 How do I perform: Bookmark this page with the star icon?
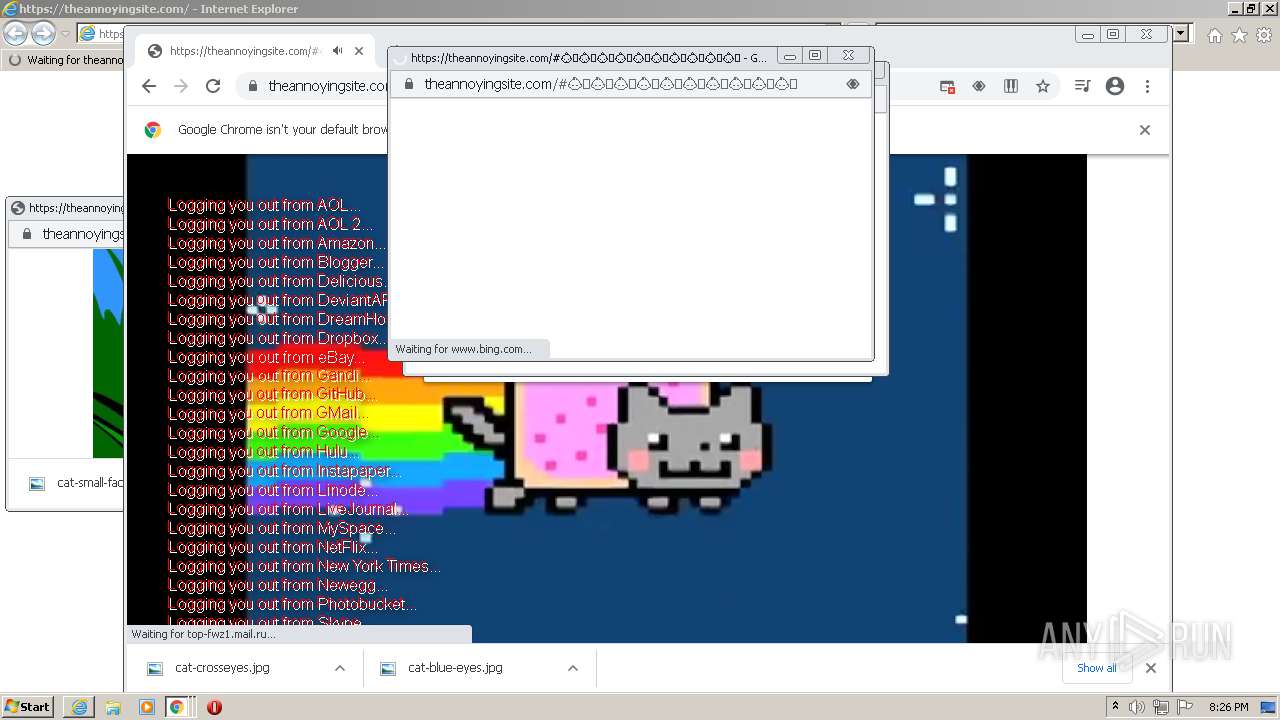1043,87
